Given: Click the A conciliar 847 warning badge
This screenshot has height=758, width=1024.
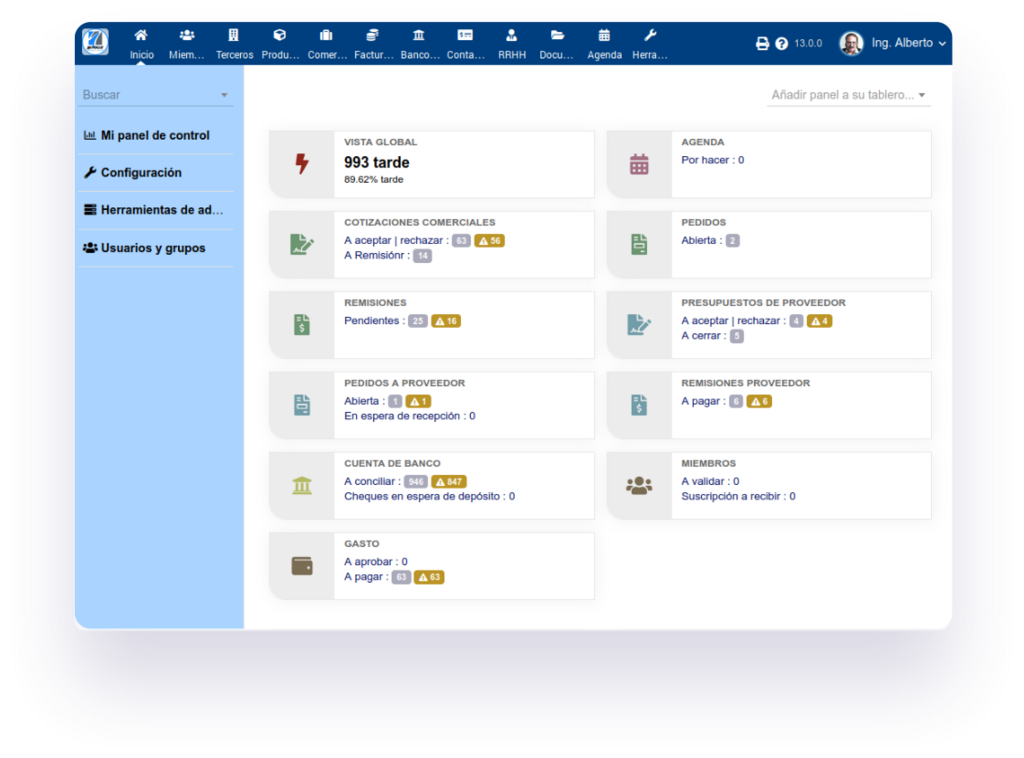Looking at the screenshot, I should (449, 482).
